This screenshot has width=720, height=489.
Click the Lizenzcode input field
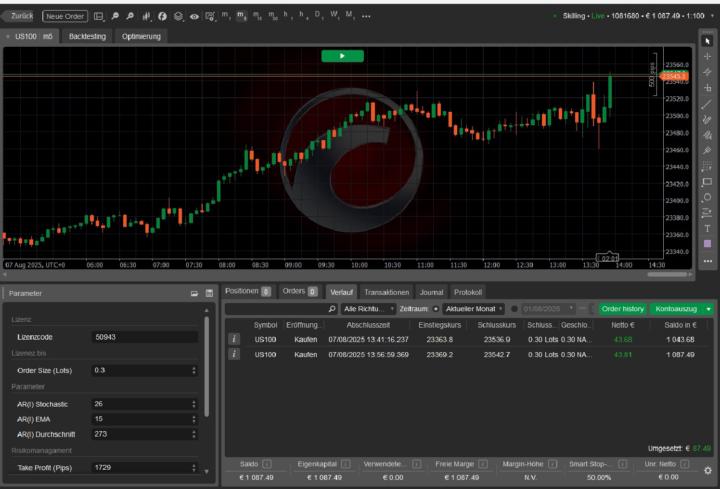click(145, 337)
